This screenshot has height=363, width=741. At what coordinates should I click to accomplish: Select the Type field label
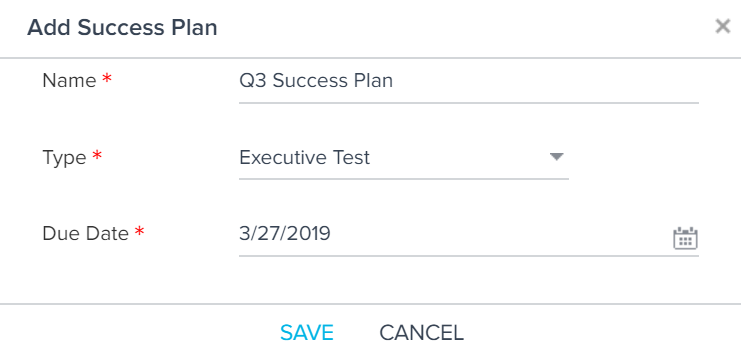click(x=64, y=158)
